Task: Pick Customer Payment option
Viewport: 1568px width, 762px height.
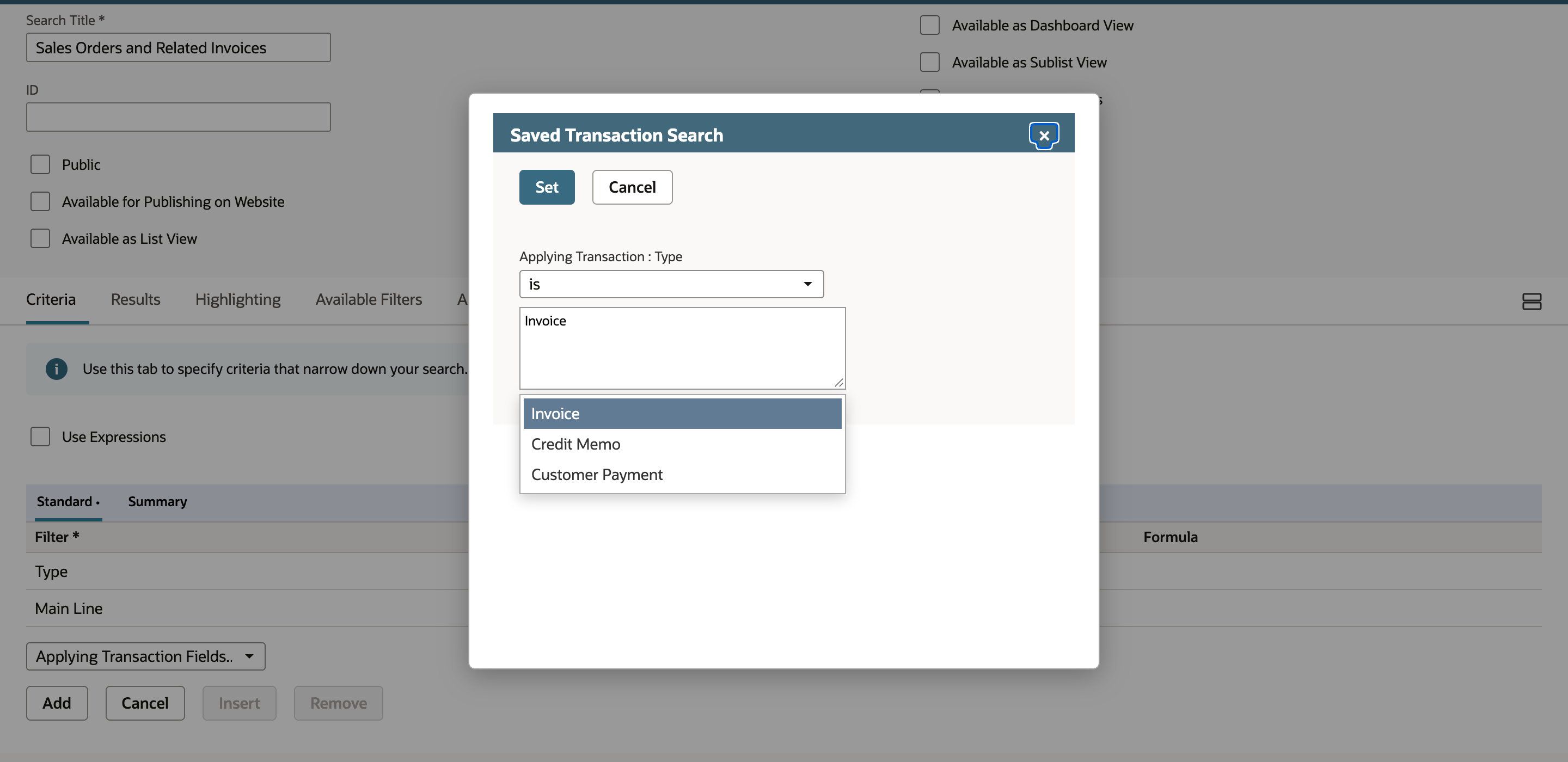Action: pyautogui.click(x=682, y=474)
